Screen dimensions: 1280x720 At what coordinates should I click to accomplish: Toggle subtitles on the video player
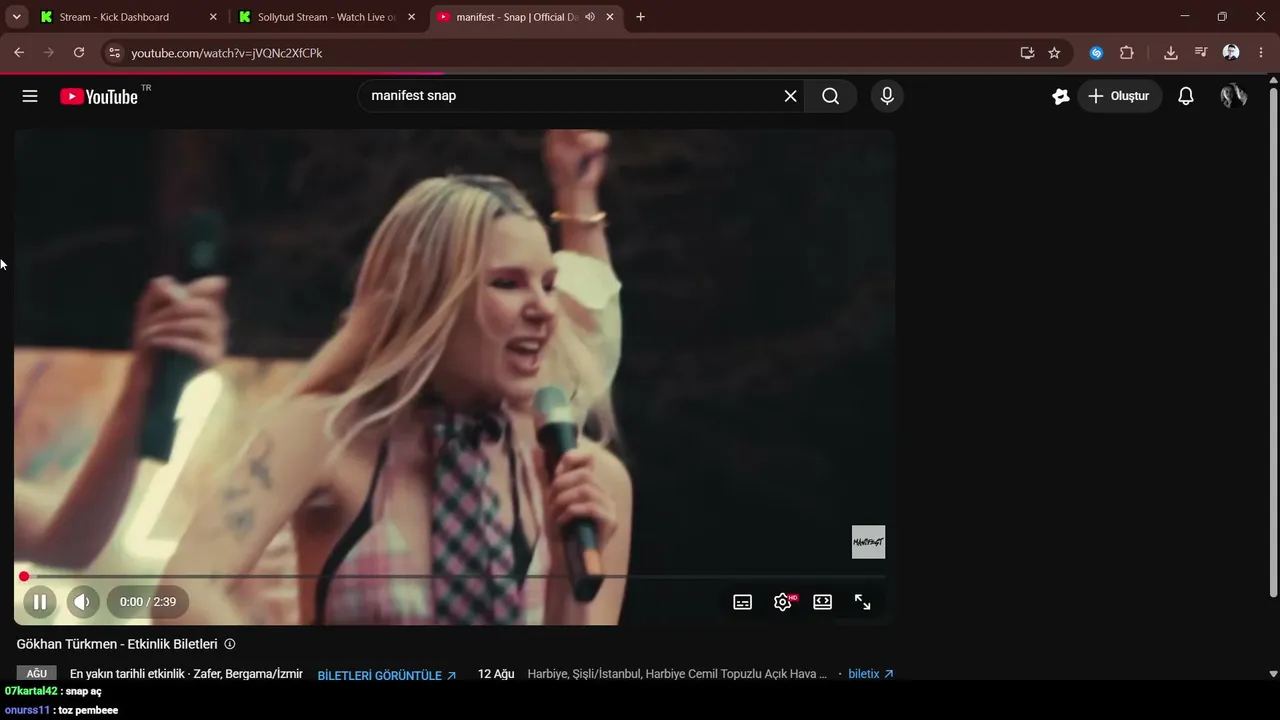tap(742, 602)
